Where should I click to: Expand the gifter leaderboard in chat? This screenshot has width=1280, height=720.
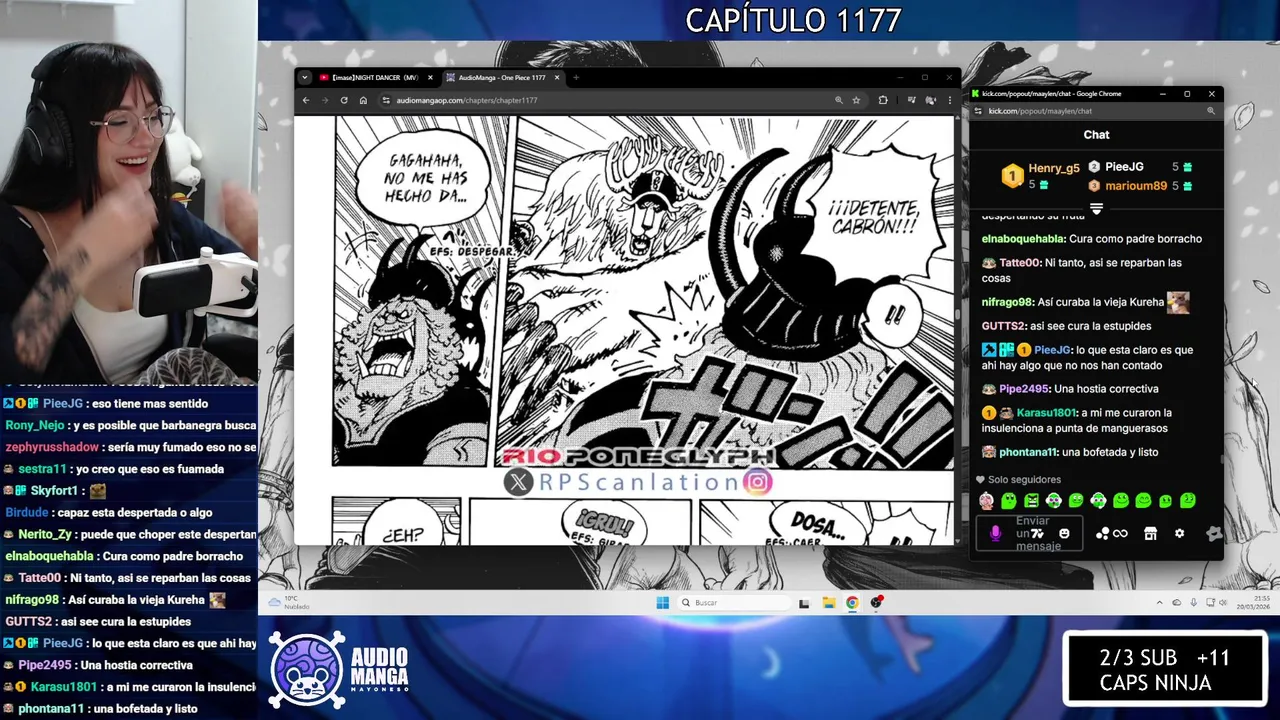[1096, 209]
